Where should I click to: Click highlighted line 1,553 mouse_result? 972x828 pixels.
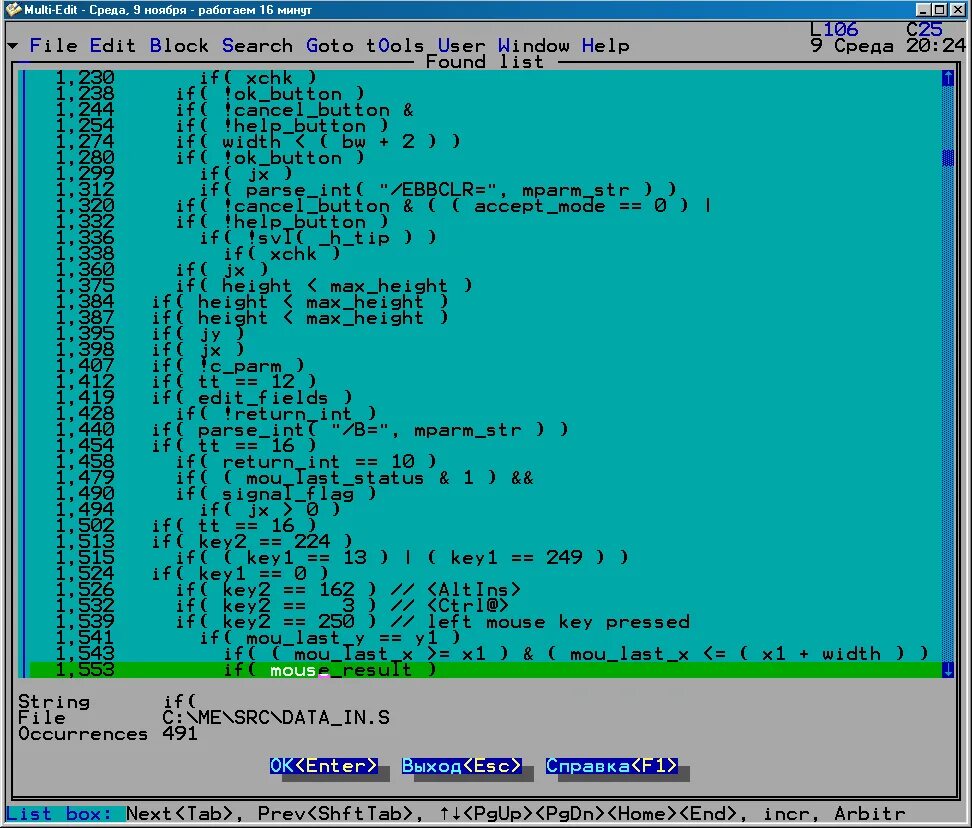[x=485, y=669]
